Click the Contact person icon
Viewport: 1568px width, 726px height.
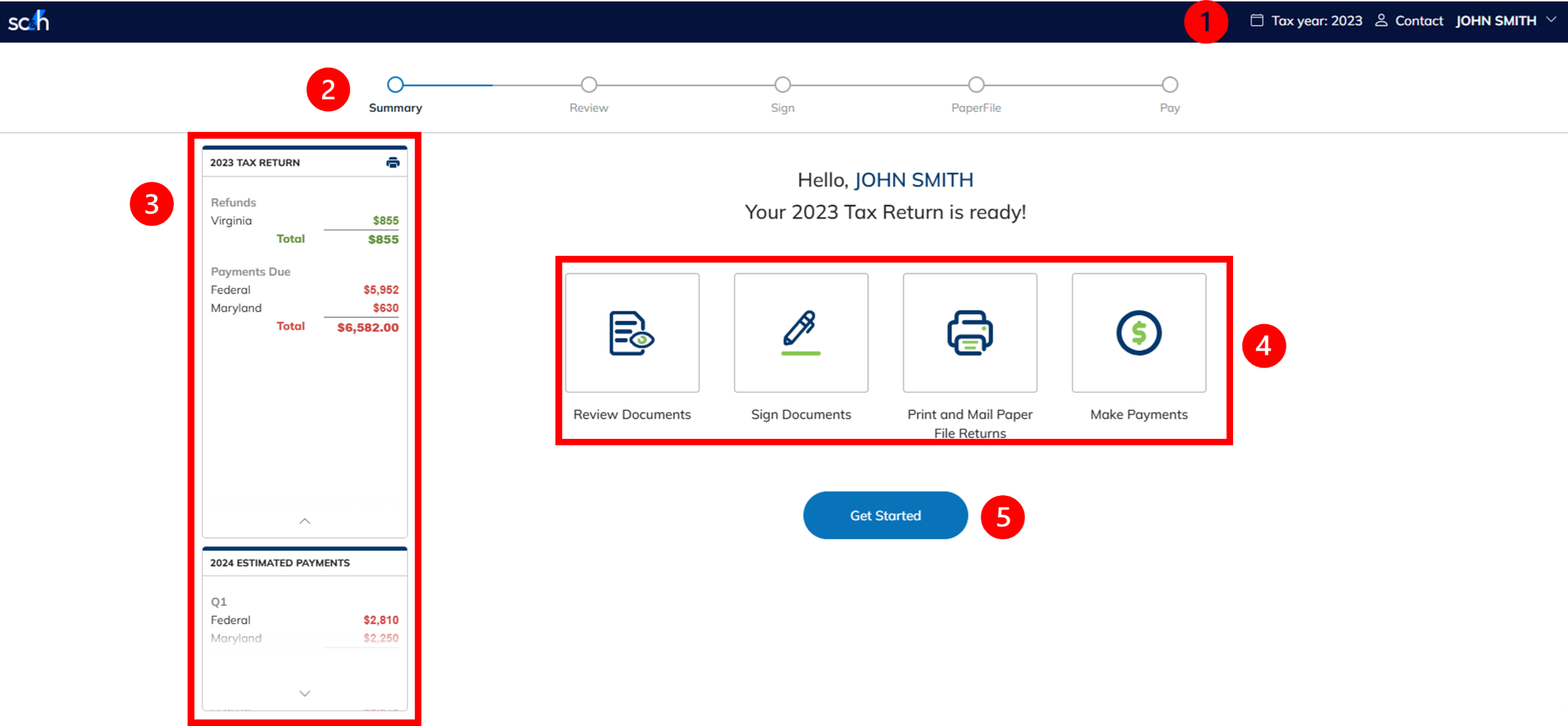point(1381,21)
